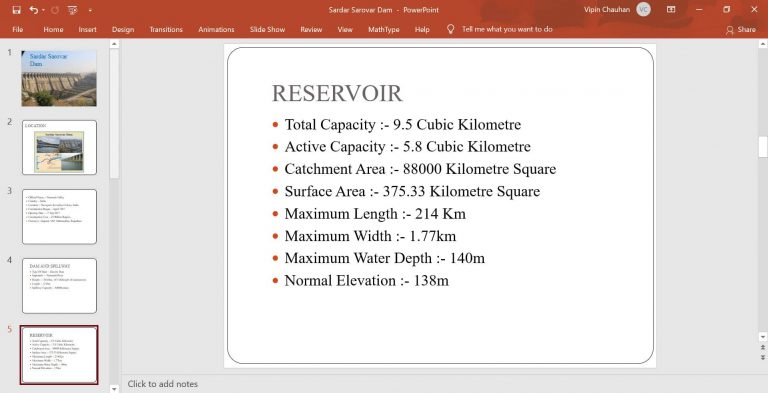Expand the Undo history dropdown arrow

tap(43, 10)
